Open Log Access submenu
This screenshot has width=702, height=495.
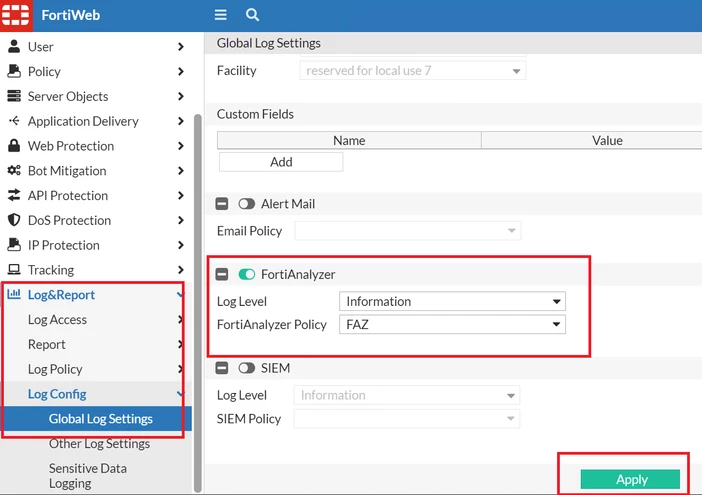(96, 320)
